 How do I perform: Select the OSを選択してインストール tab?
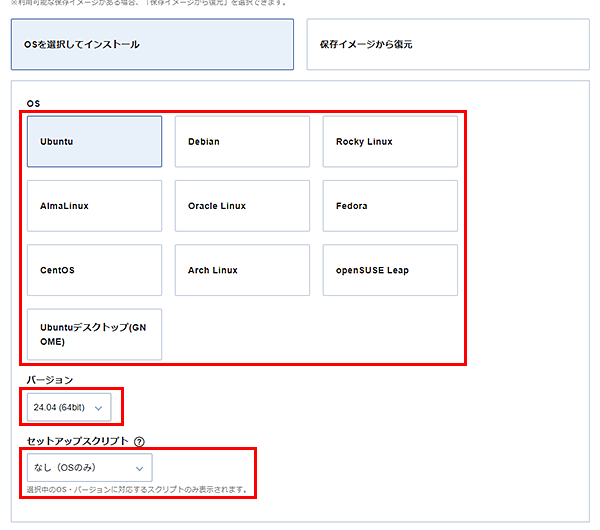click(152, 44)
